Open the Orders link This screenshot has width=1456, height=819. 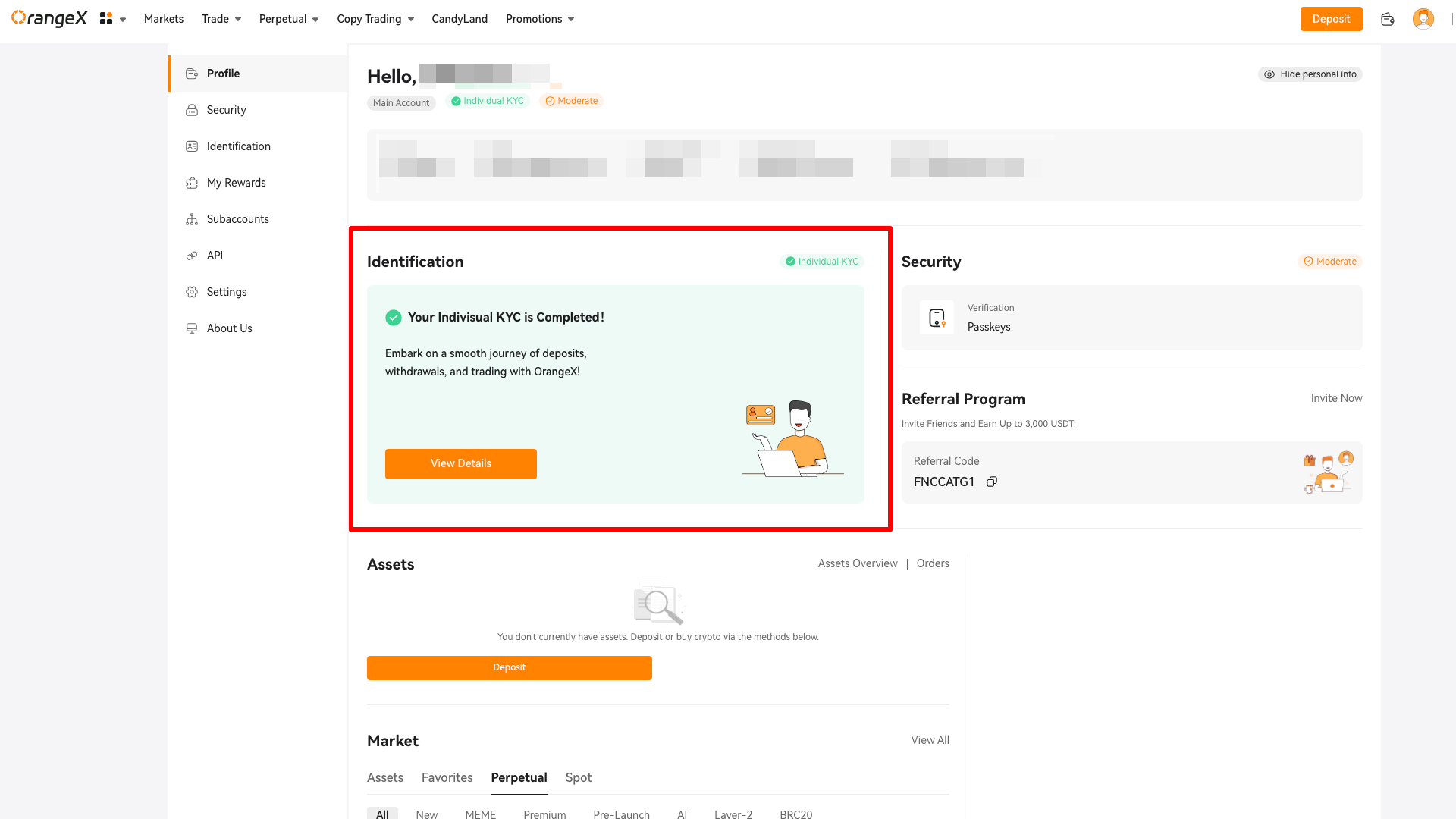pyautogui.click(x=933, y=563)
